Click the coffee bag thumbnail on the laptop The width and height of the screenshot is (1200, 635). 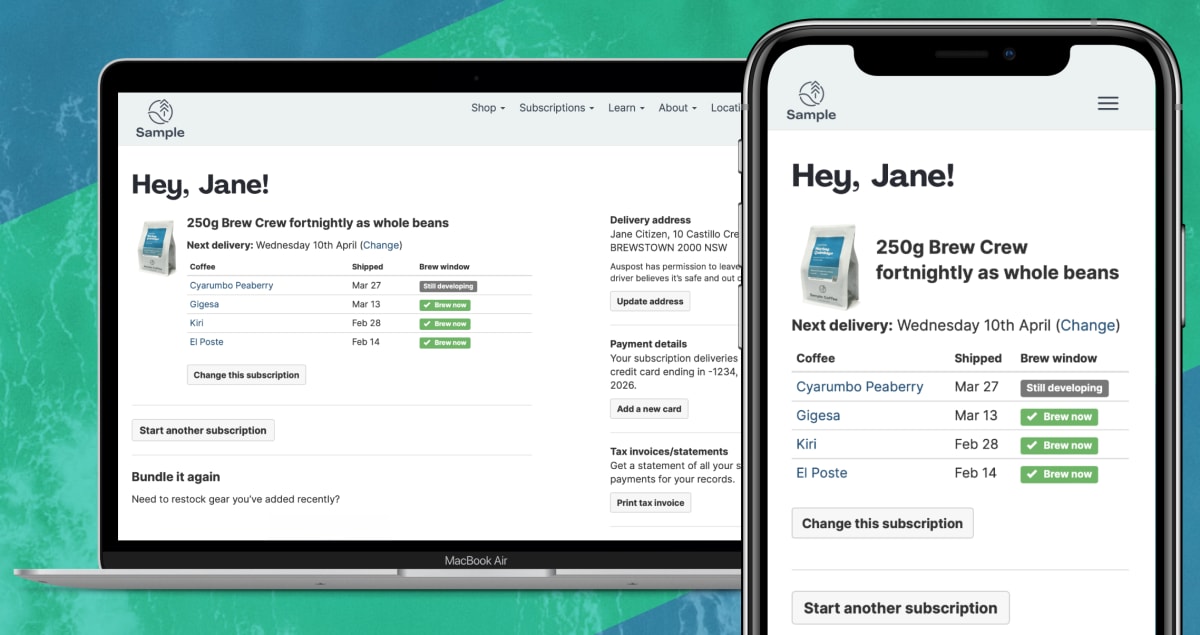pyautogui.click(x=157, y=246)
